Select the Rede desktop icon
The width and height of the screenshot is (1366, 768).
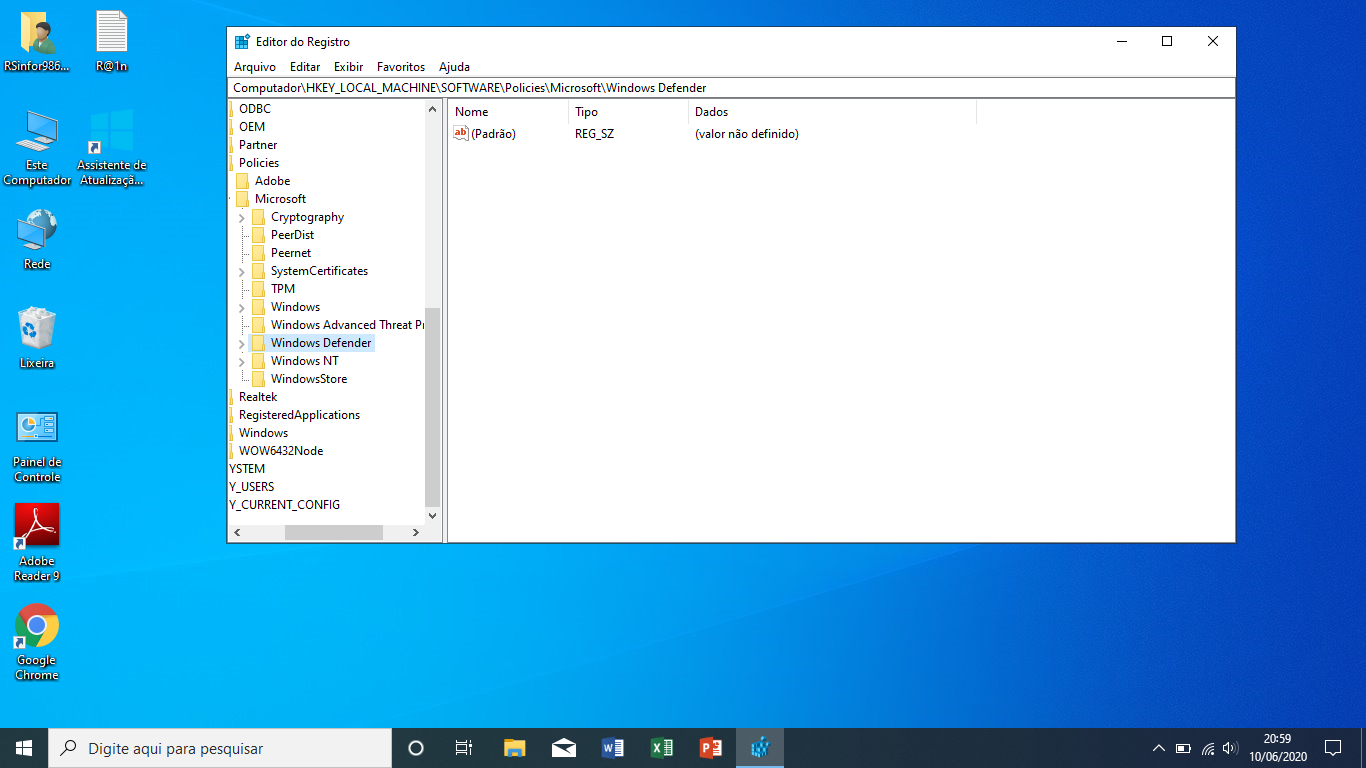click(x=37, y=239)
